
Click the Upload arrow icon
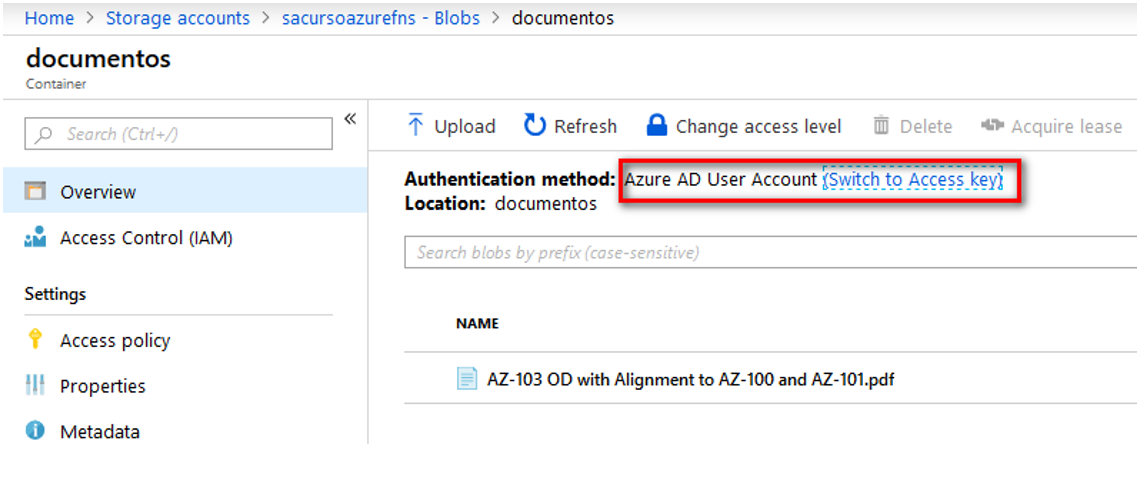click(x=416, y=125)
